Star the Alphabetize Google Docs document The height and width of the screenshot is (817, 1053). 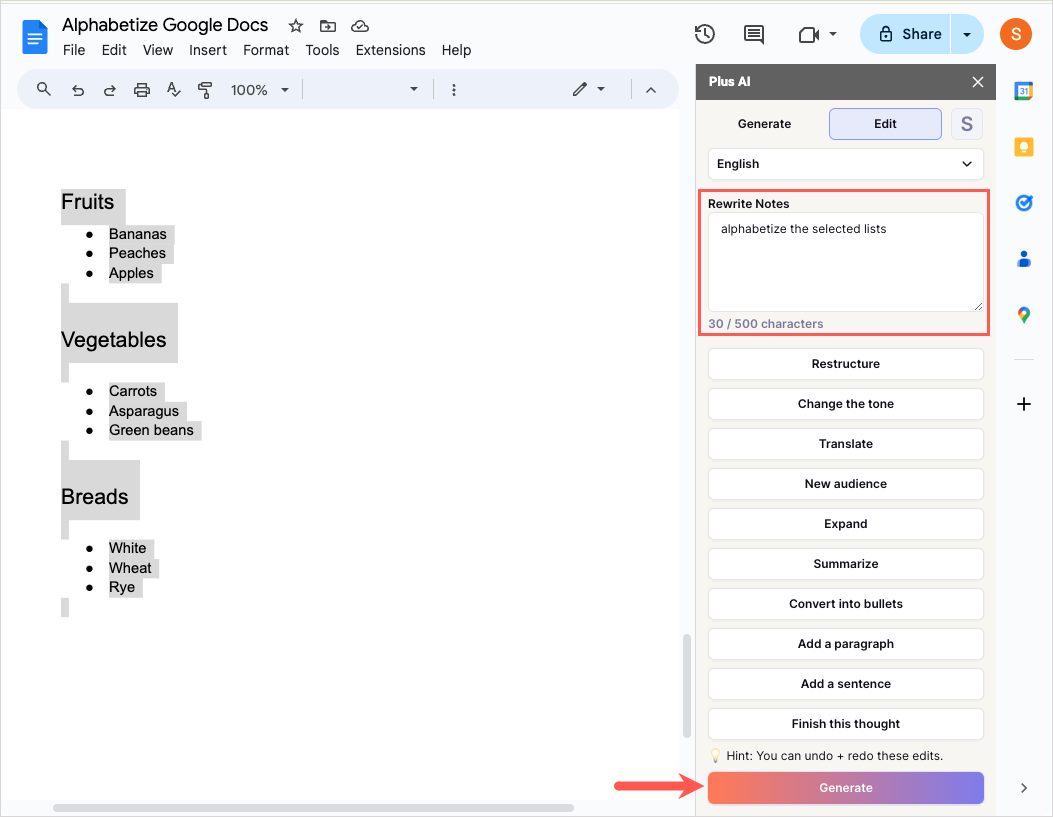(x=295, y=26)
